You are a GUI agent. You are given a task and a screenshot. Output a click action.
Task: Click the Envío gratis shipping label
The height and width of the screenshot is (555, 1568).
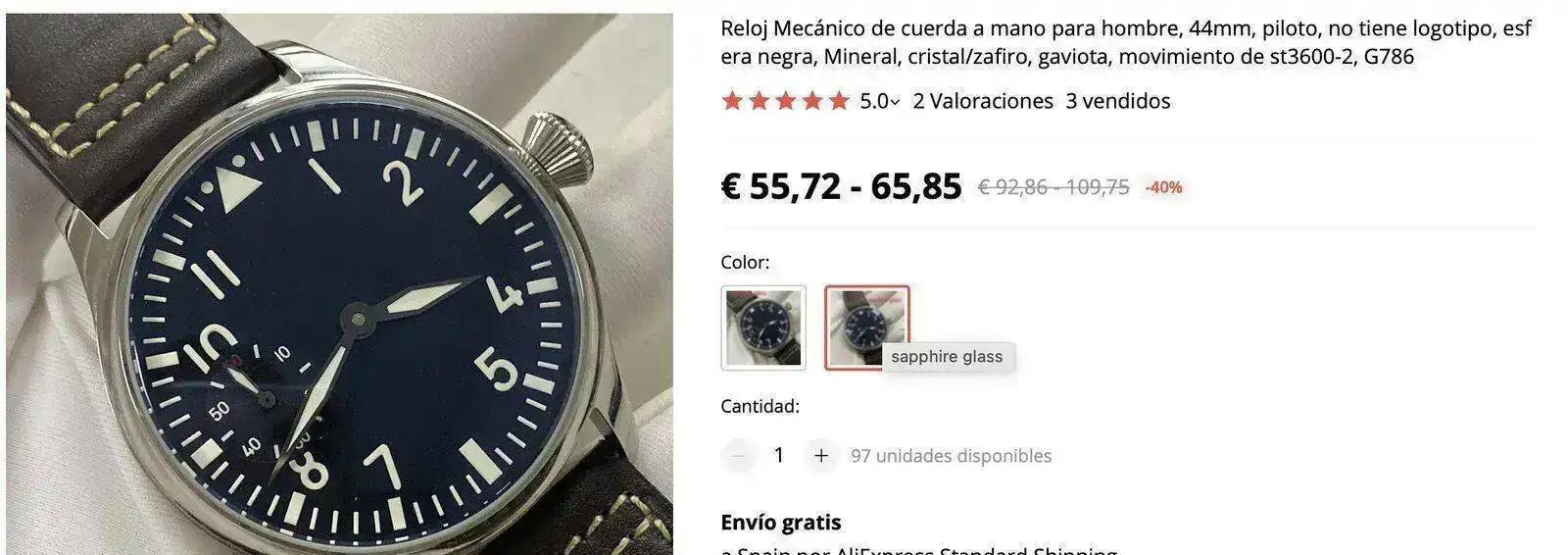click(x=781, y=522)
